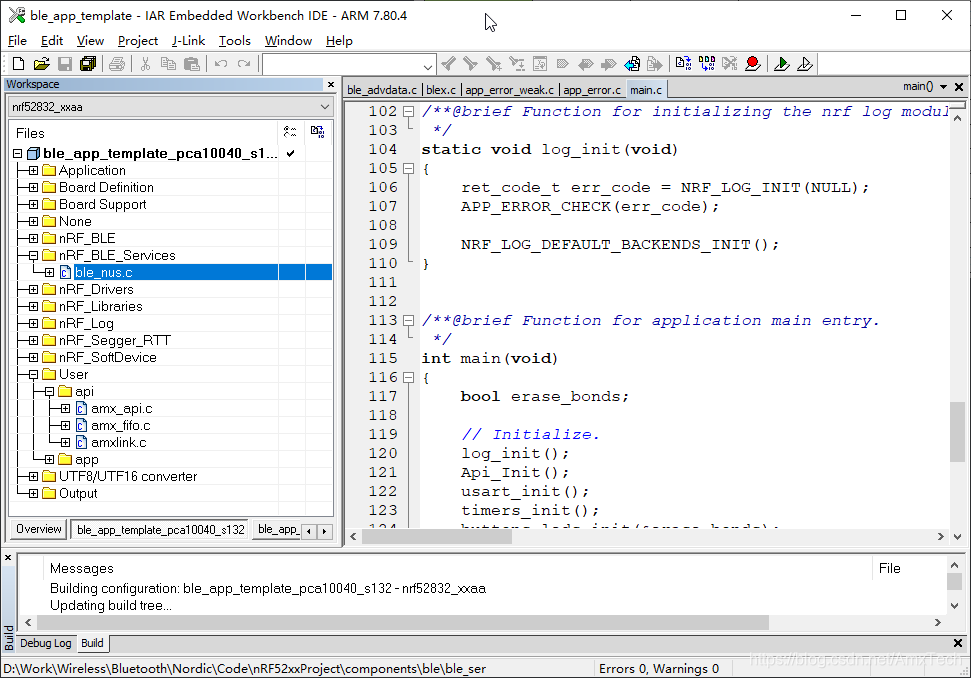Viewport: 971px width, 678px height.
Task: Click the Paste clipboard icon
Action: 192,64
